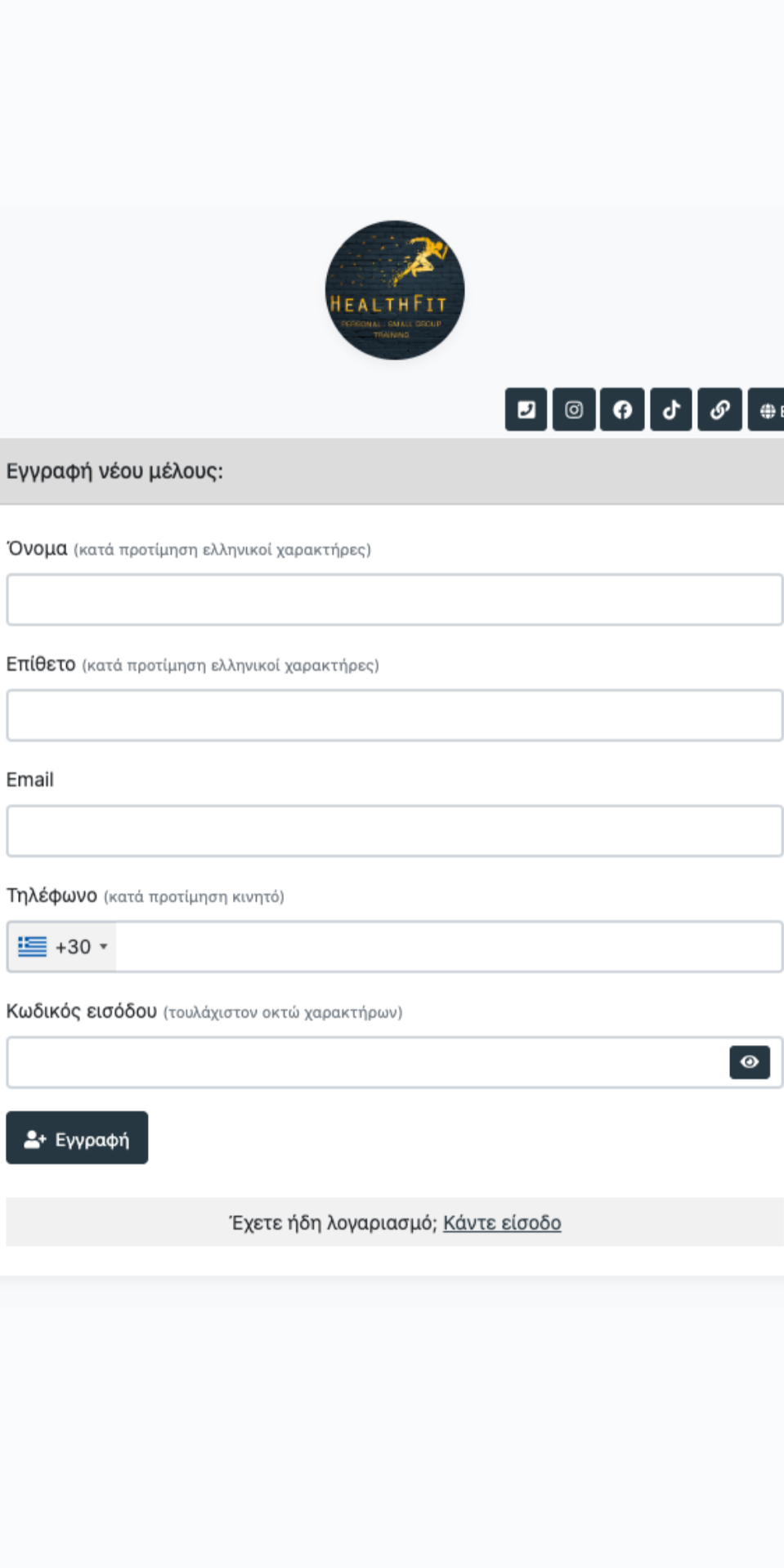
Task: Toggle password visibility eye button
Action: (x=749, y=1062)
